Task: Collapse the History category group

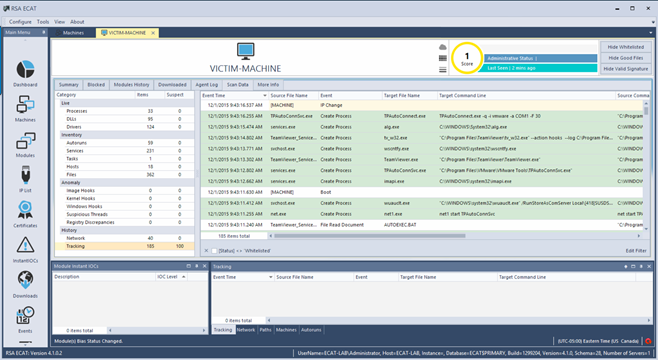Action: coord(69,230)
